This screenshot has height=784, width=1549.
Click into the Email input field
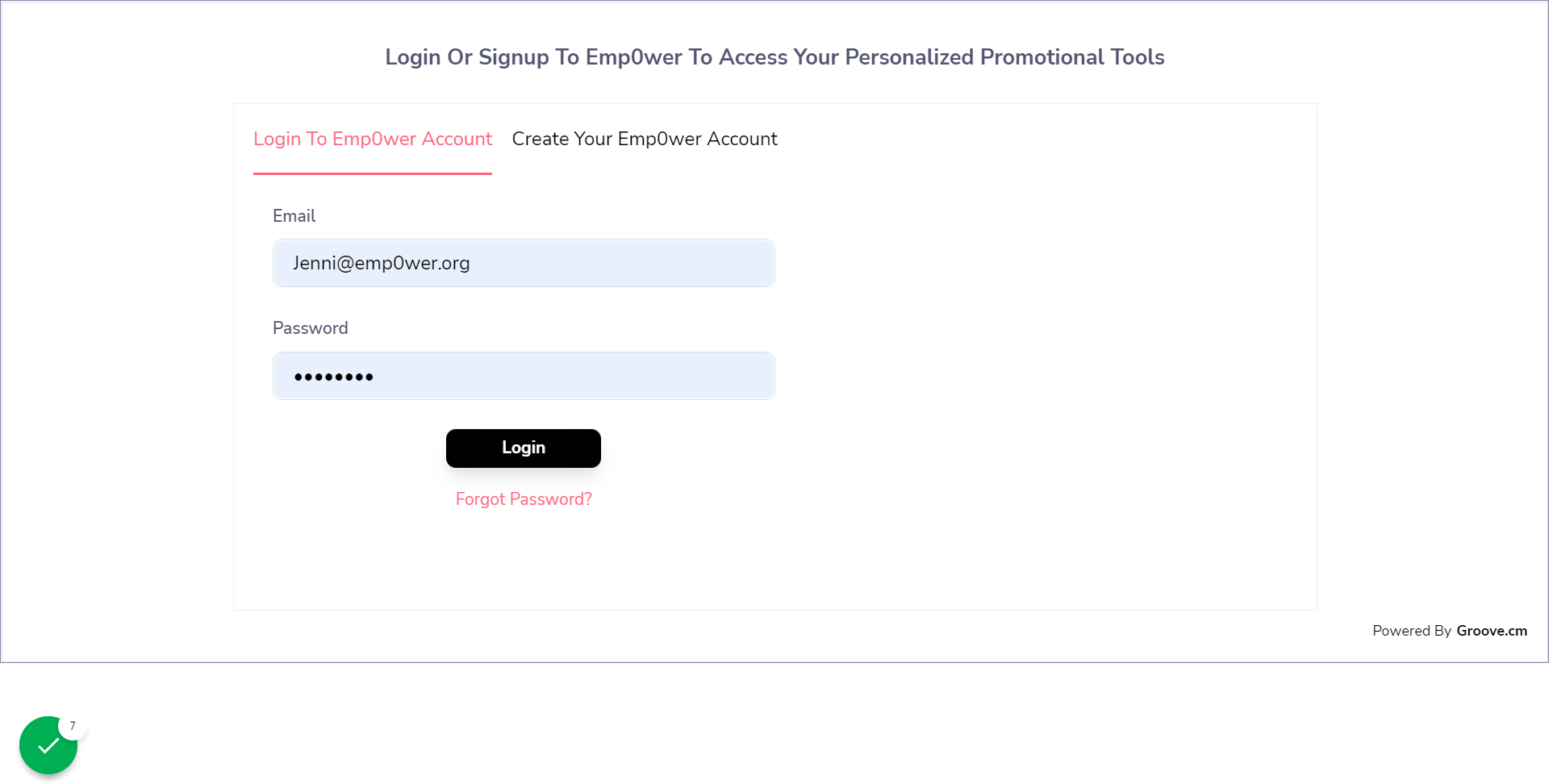[x=524, y=263]
